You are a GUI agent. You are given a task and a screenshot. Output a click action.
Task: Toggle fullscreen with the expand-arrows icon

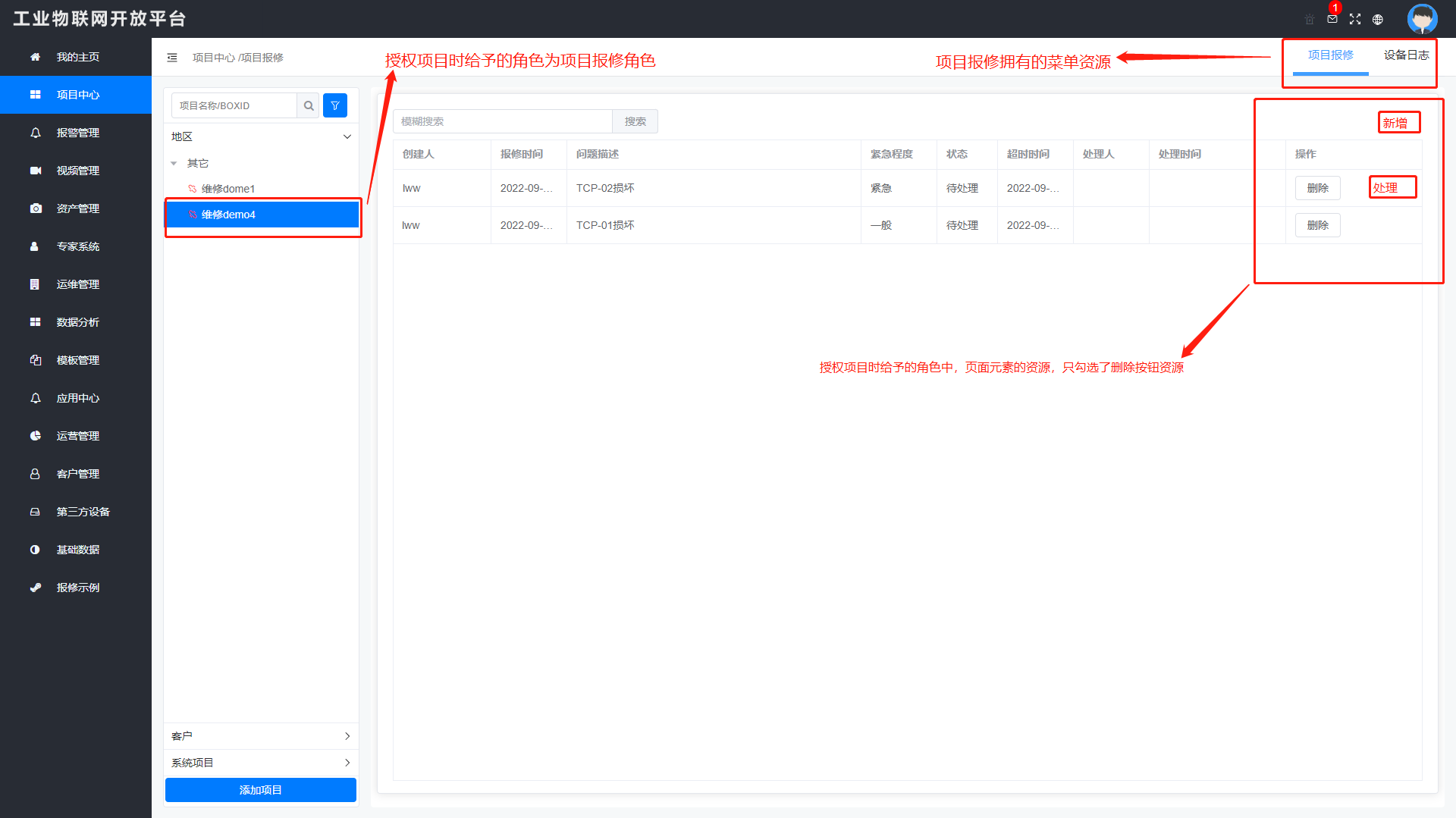point(1355,19)
